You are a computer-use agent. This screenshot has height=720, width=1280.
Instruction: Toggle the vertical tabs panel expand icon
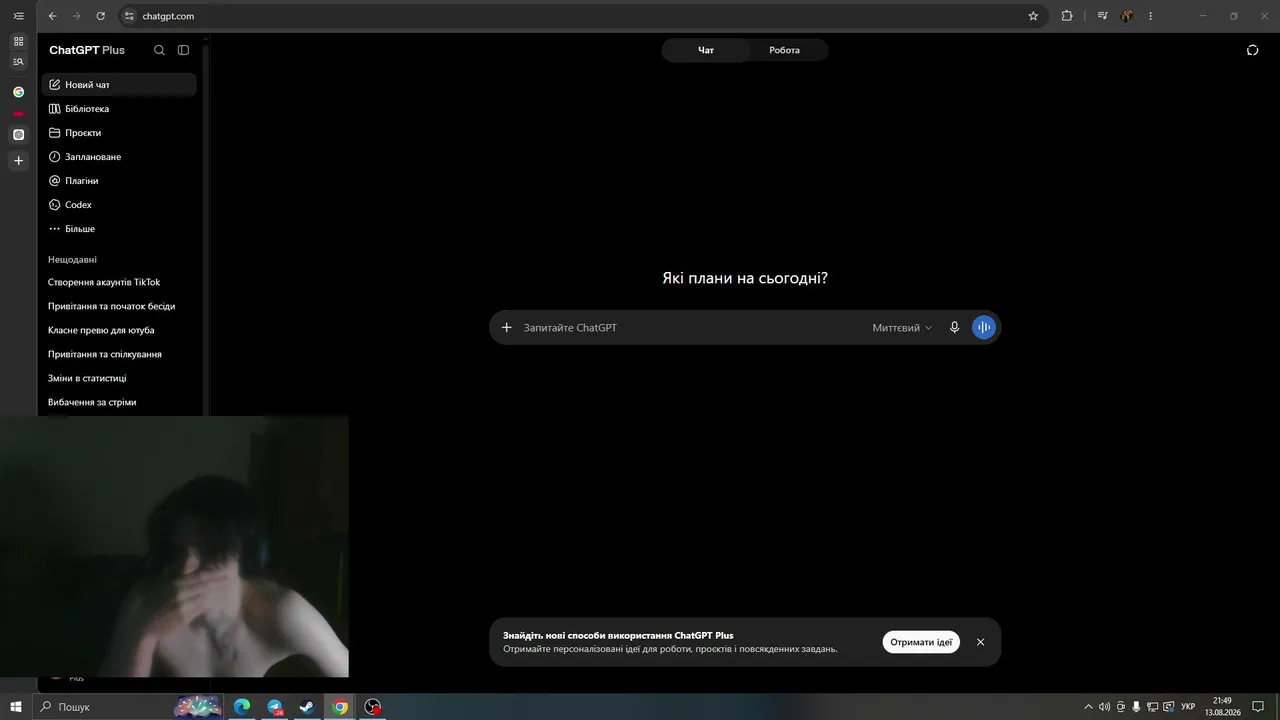tap(18, 16)
